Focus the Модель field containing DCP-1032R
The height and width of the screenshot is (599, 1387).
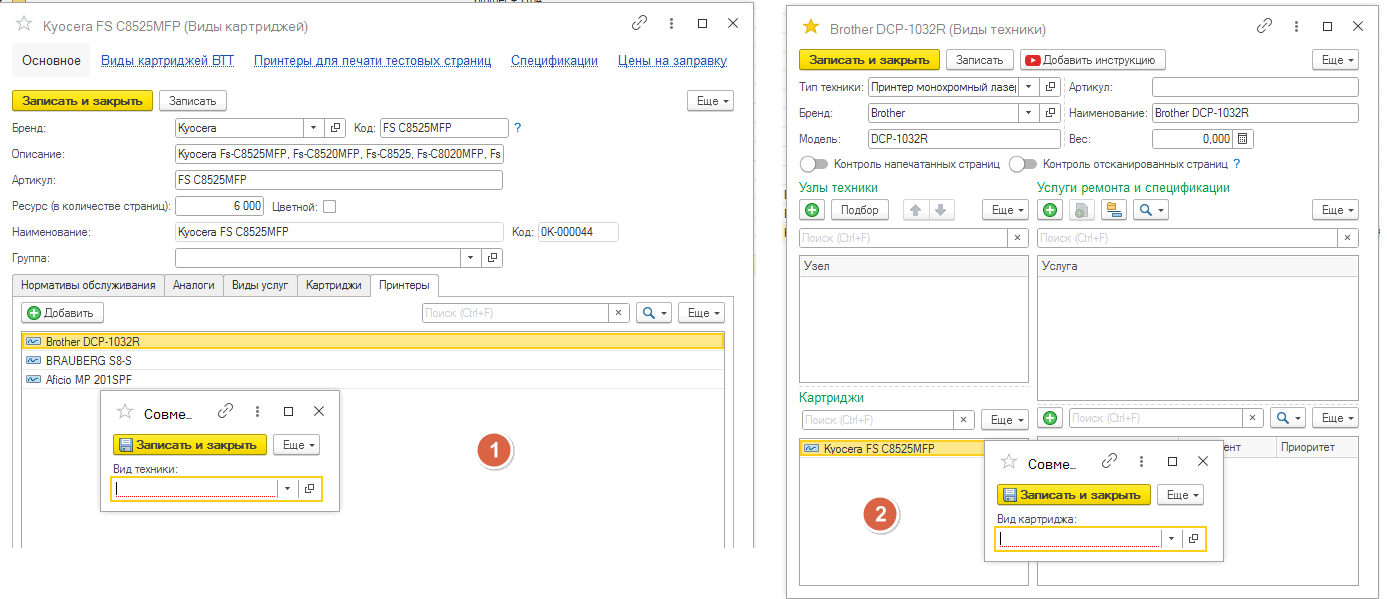click(x=964, y=139)
